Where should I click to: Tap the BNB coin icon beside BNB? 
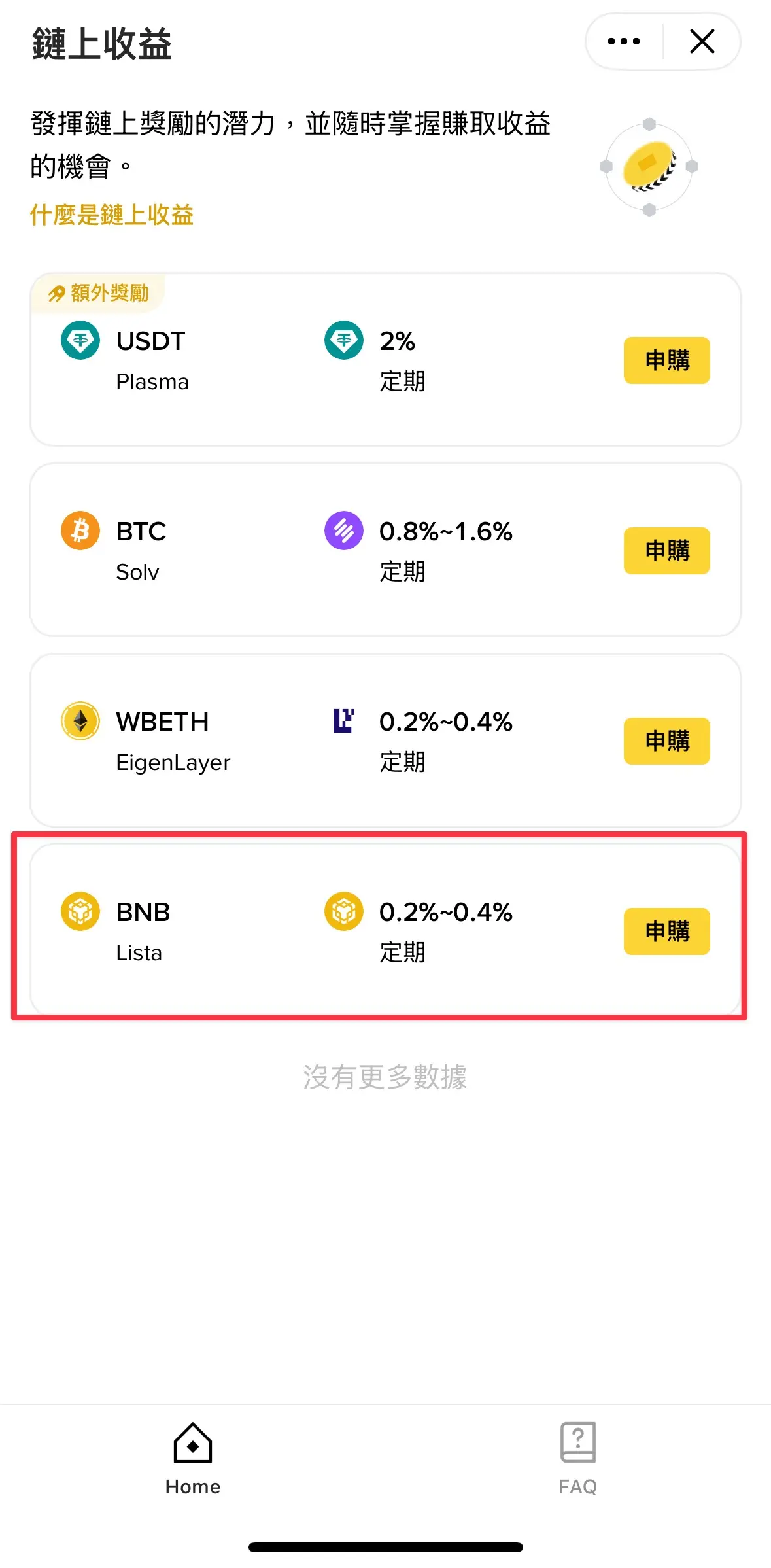tap(80, 911)
